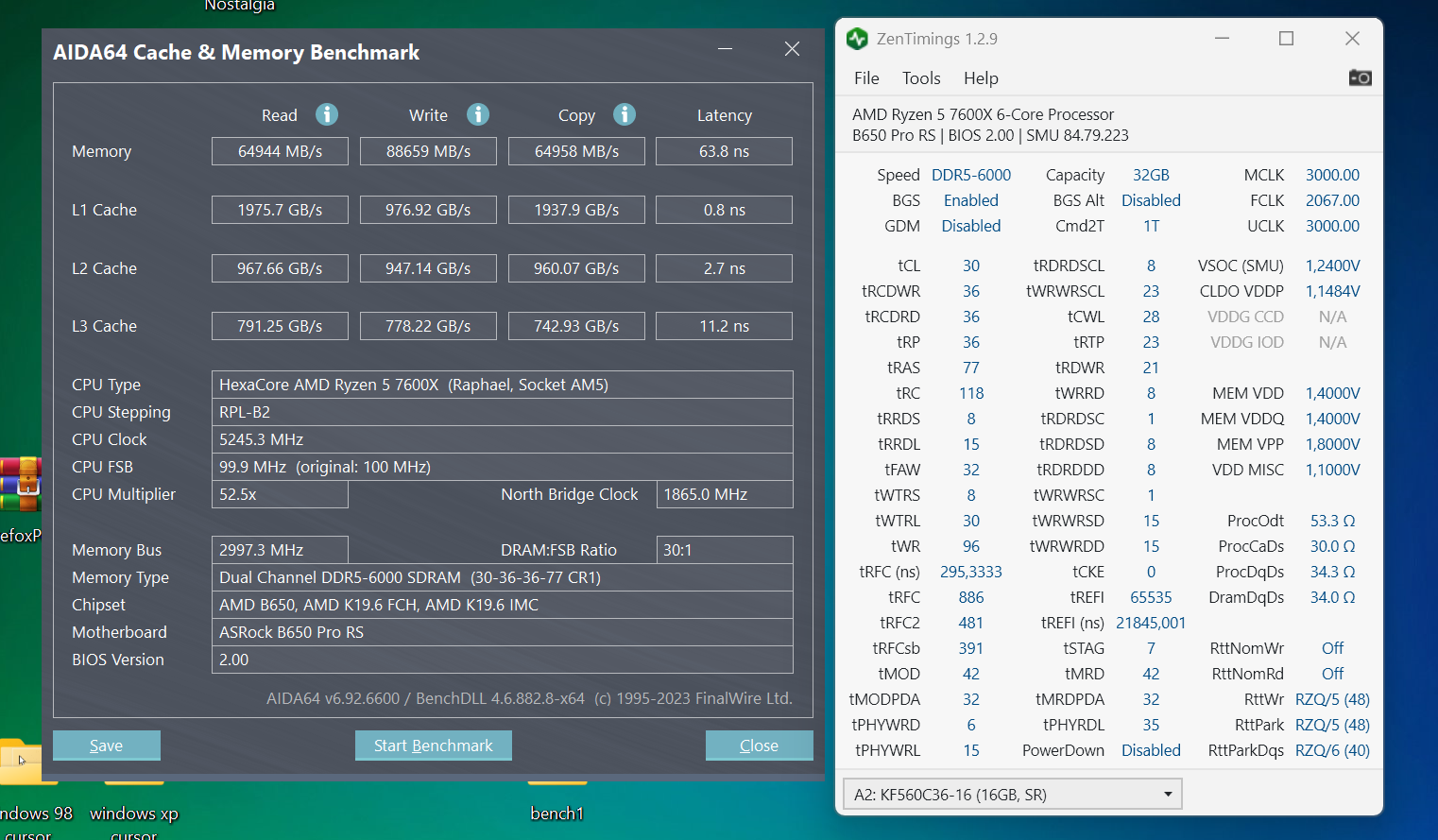Click the CPU Multiplier field 52.5x
The height and width of the screenshot is (840, 1438).
click(280, 494)
